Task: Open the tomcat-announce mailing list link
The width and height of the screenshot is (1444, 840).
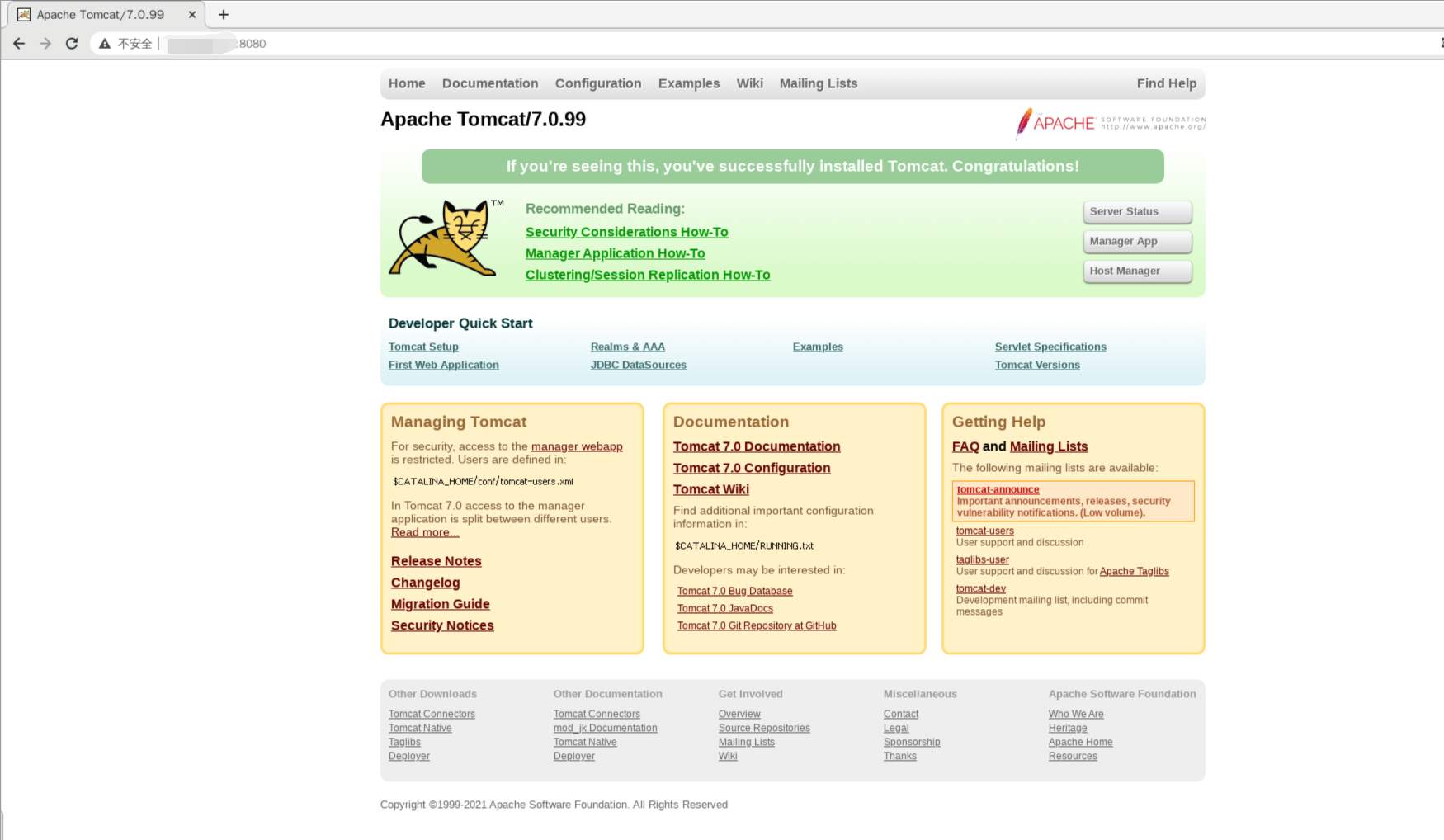Action: click(x=998, y=489)
